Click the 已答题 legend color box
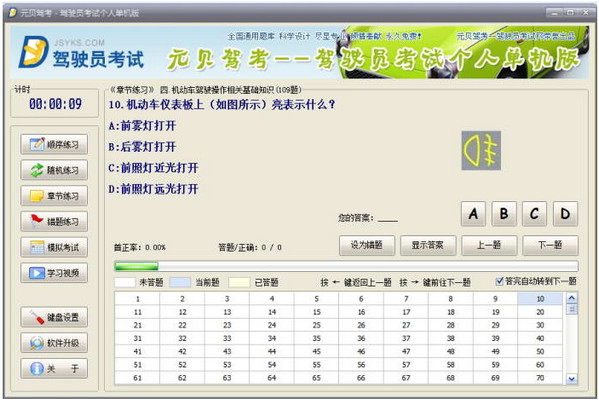Screen dimensions: 599x405 [239, 282]
